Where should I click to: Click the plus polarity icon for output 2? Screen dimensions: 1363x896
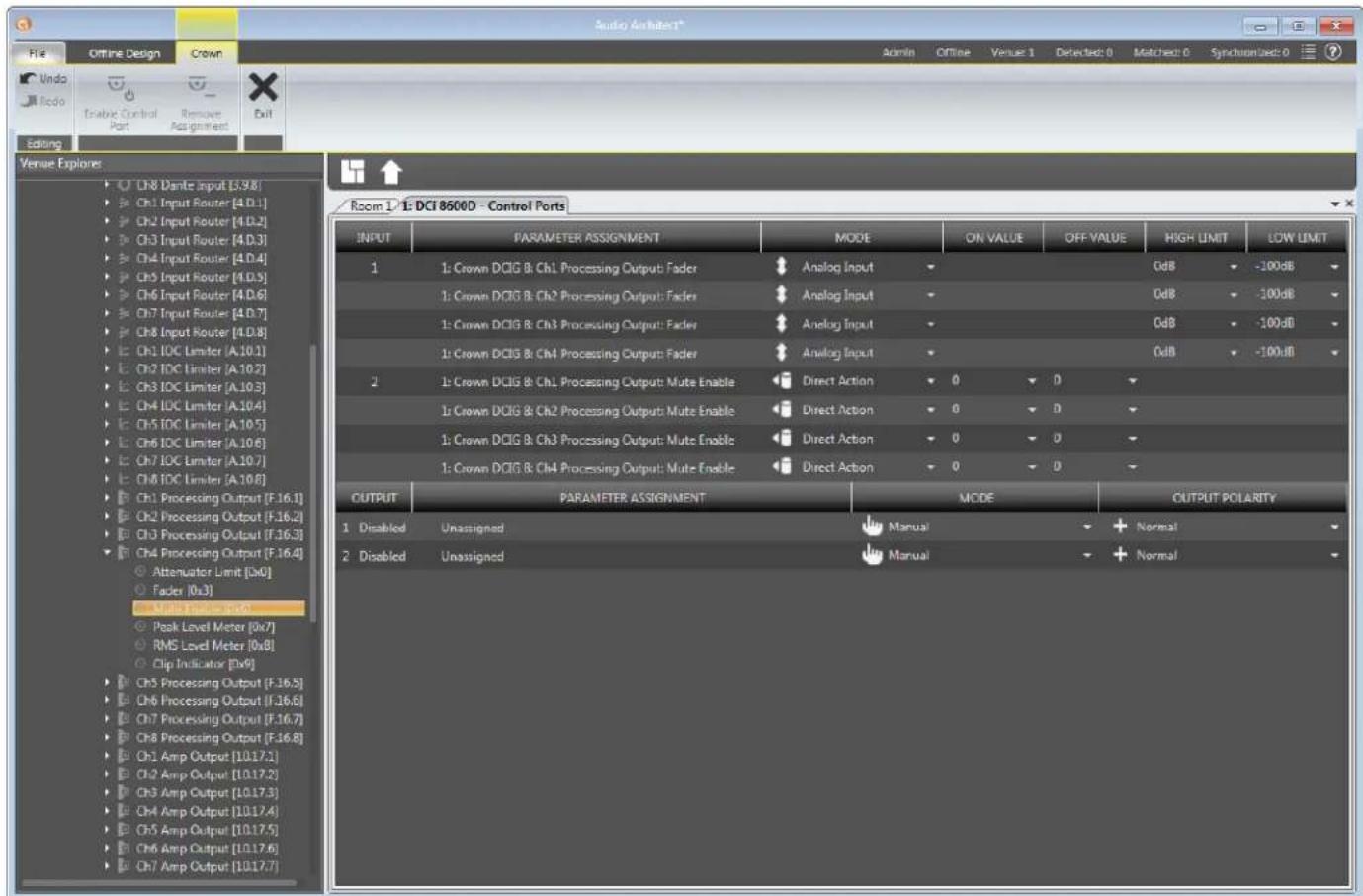click(1120, 555)
